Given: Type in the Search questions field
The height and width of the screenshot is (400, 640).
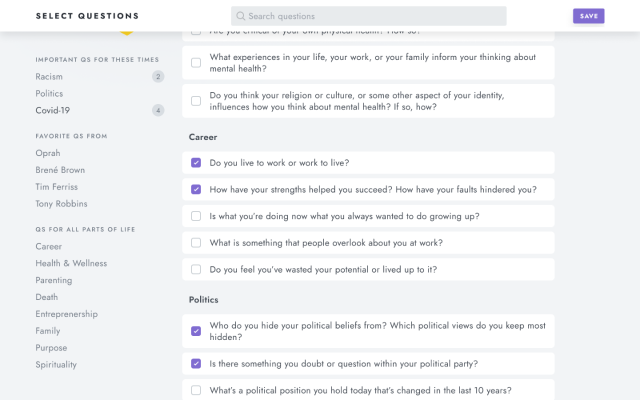Looking at the screenshot, I should point(375,16).
